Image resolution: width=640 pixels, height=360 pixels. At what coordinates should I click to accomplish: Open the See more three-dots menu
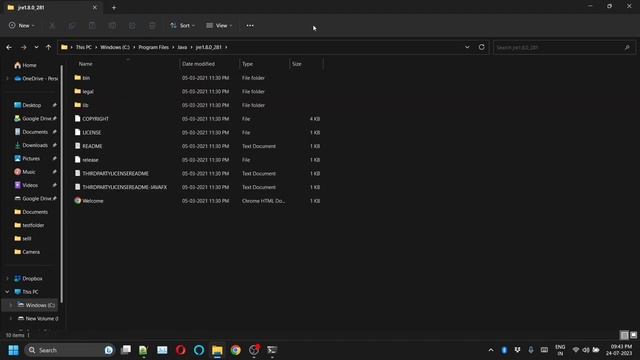coord(250,25)
